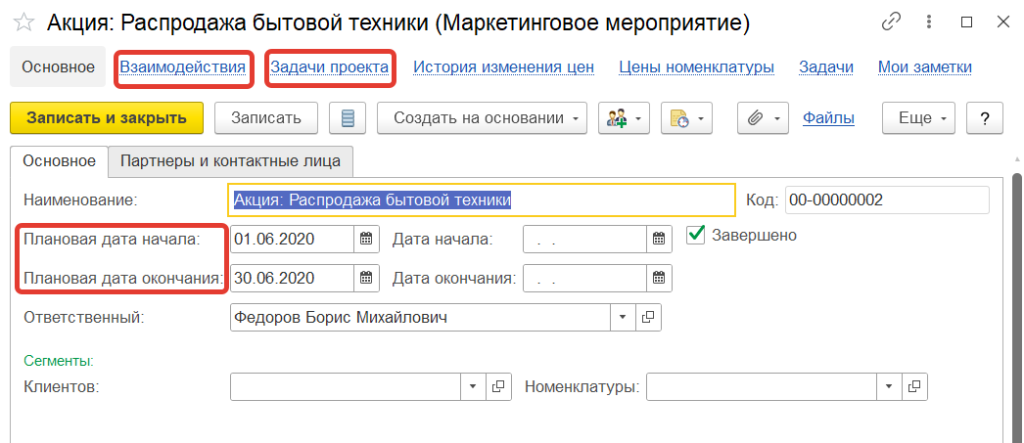1024x443 pixels.
Task: Add this form to favorites with star icon
Action: pyautogui.click(x=27, y=22)
